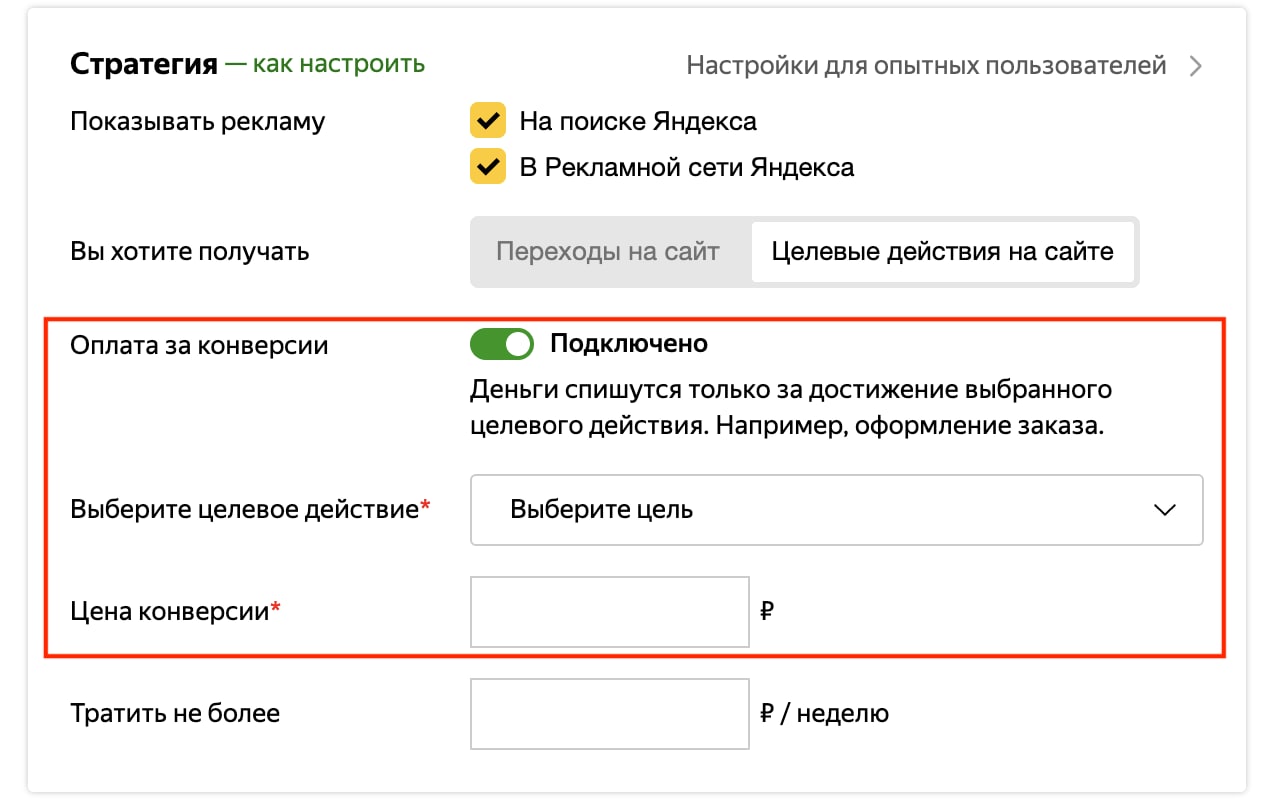Click the 'Подключено' status label
This screenshot has width=1270, height=810.
629,344
